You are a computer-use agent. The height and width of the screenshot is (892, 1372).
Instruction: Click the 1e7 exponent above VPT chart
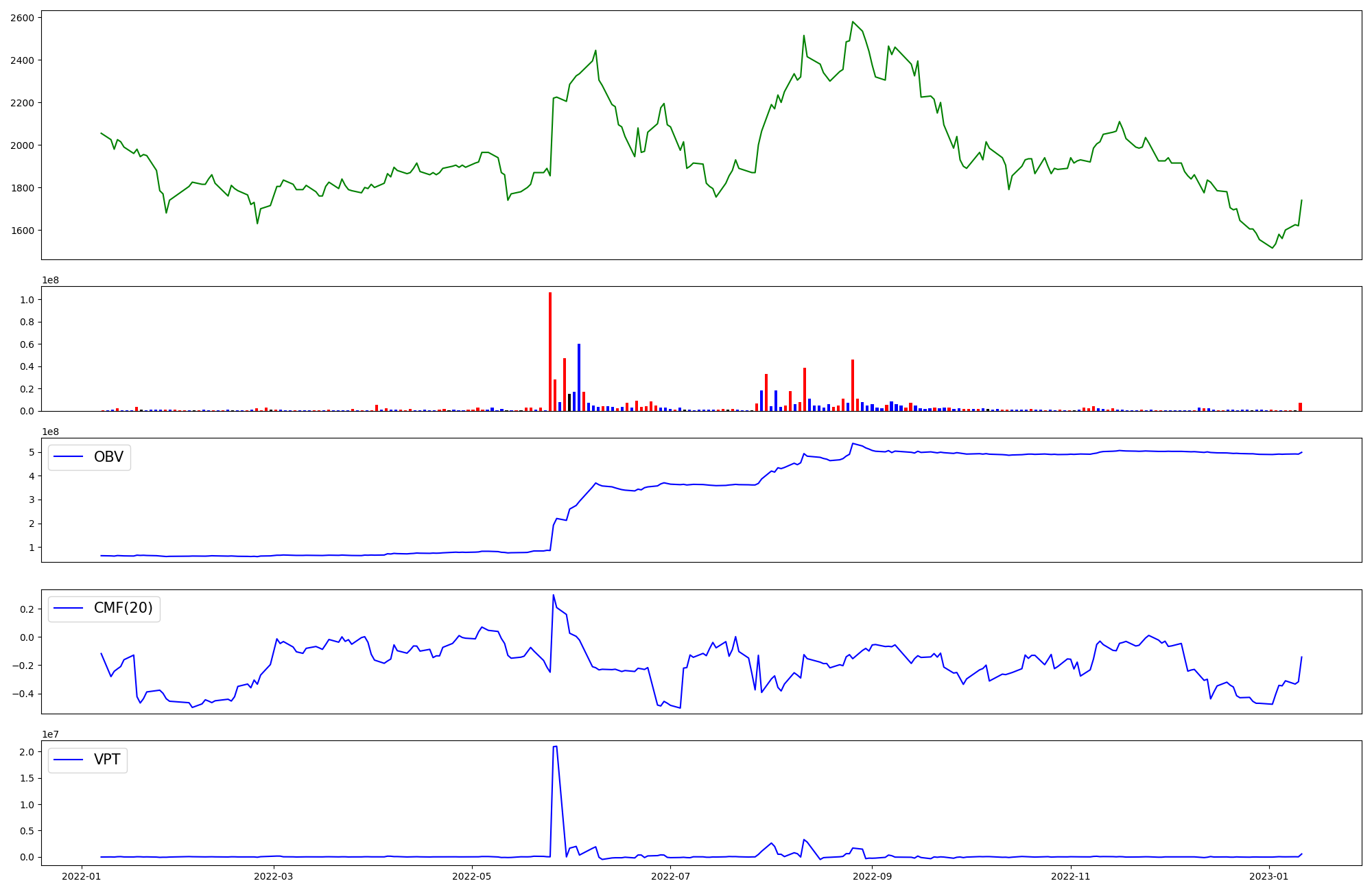pyautogui.click(x=51, y=734)
